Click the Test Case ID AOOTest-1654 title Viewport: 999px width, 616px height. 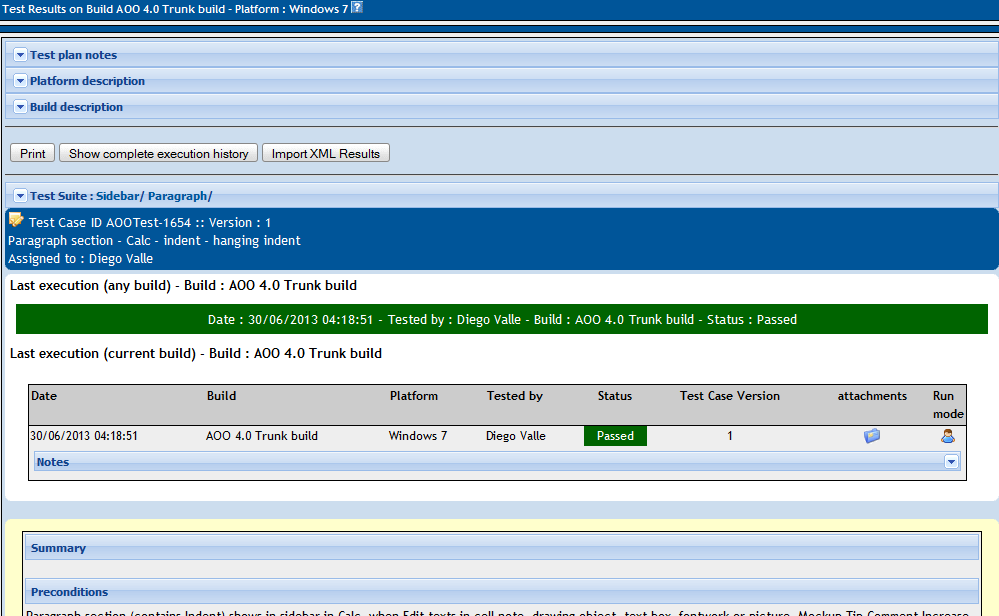(x=150, y=222)
